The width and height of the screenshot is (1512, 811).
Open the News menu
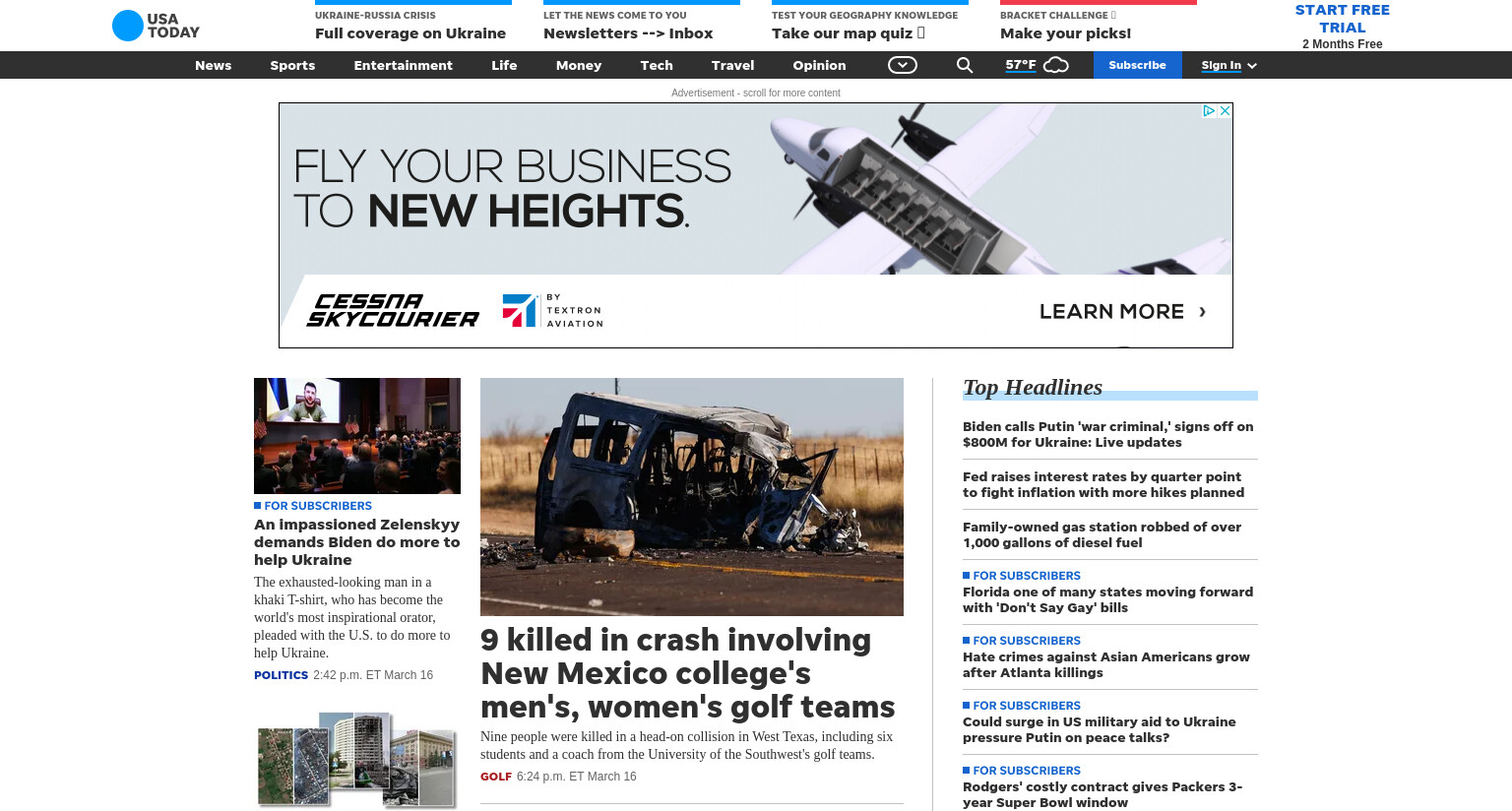(x=213, y=65)
